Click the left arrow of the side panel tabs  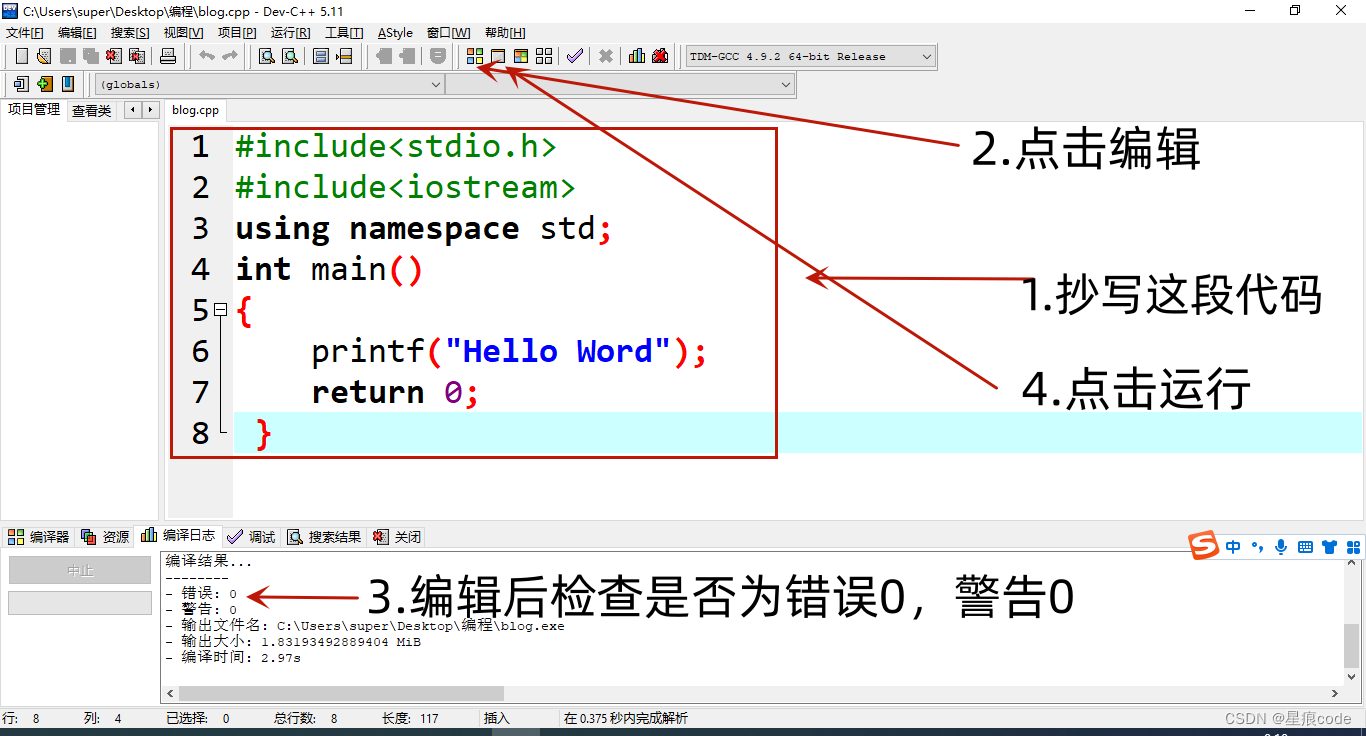[133, 110]
